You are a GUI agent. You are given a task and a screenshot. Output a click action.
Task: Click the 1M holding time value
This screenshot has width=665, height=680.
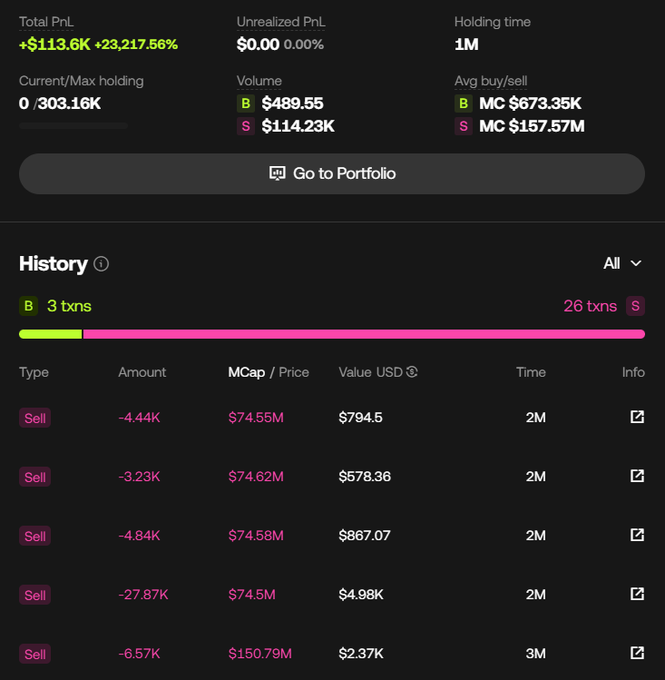coord(467,44)
